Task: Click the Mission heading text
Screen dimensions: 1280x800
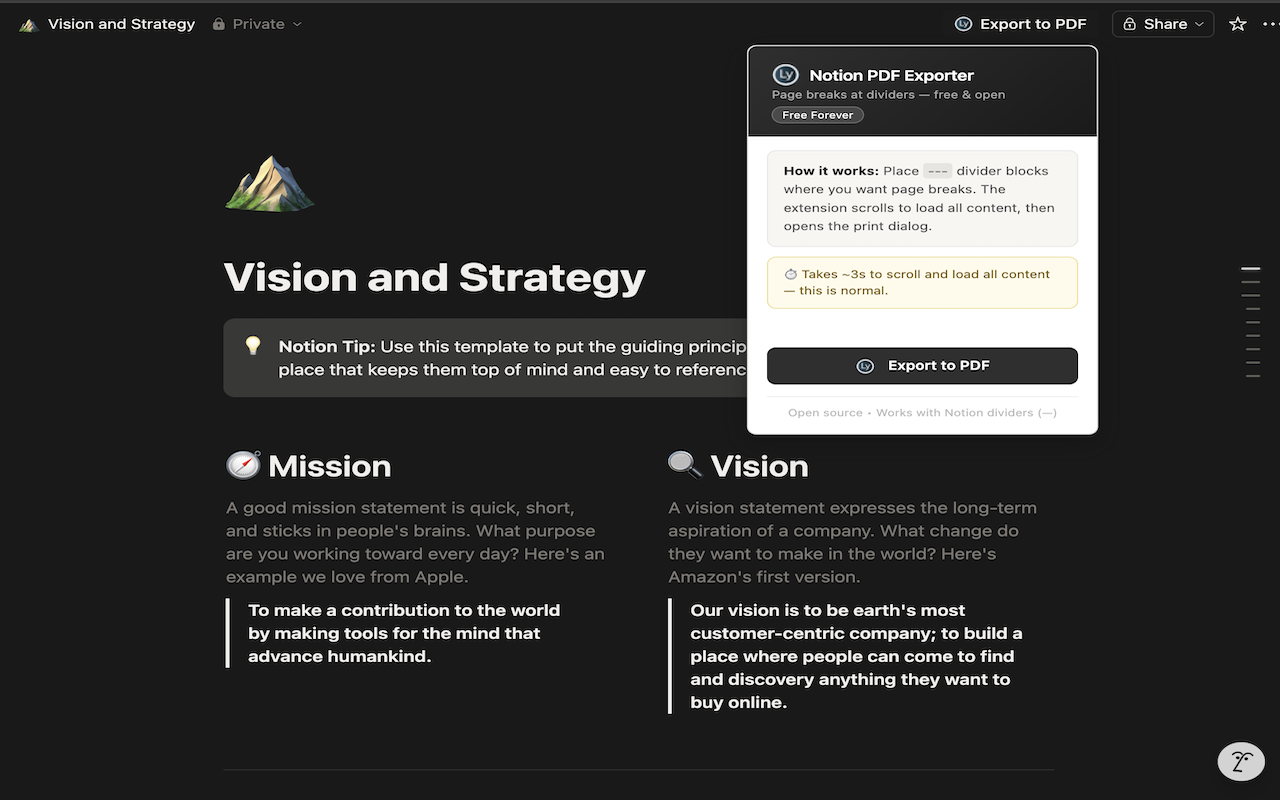Action: (330, 466)
